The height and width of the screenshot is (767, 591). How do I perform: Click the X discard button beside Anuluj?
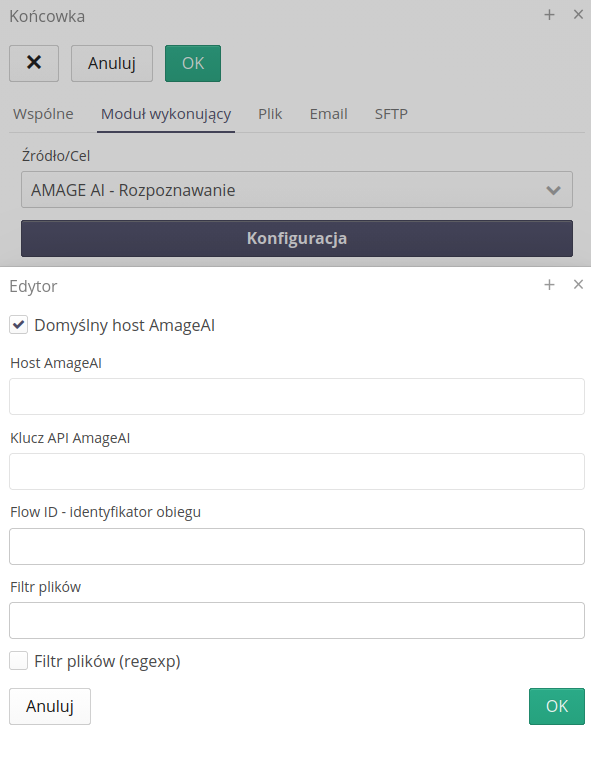34,64
